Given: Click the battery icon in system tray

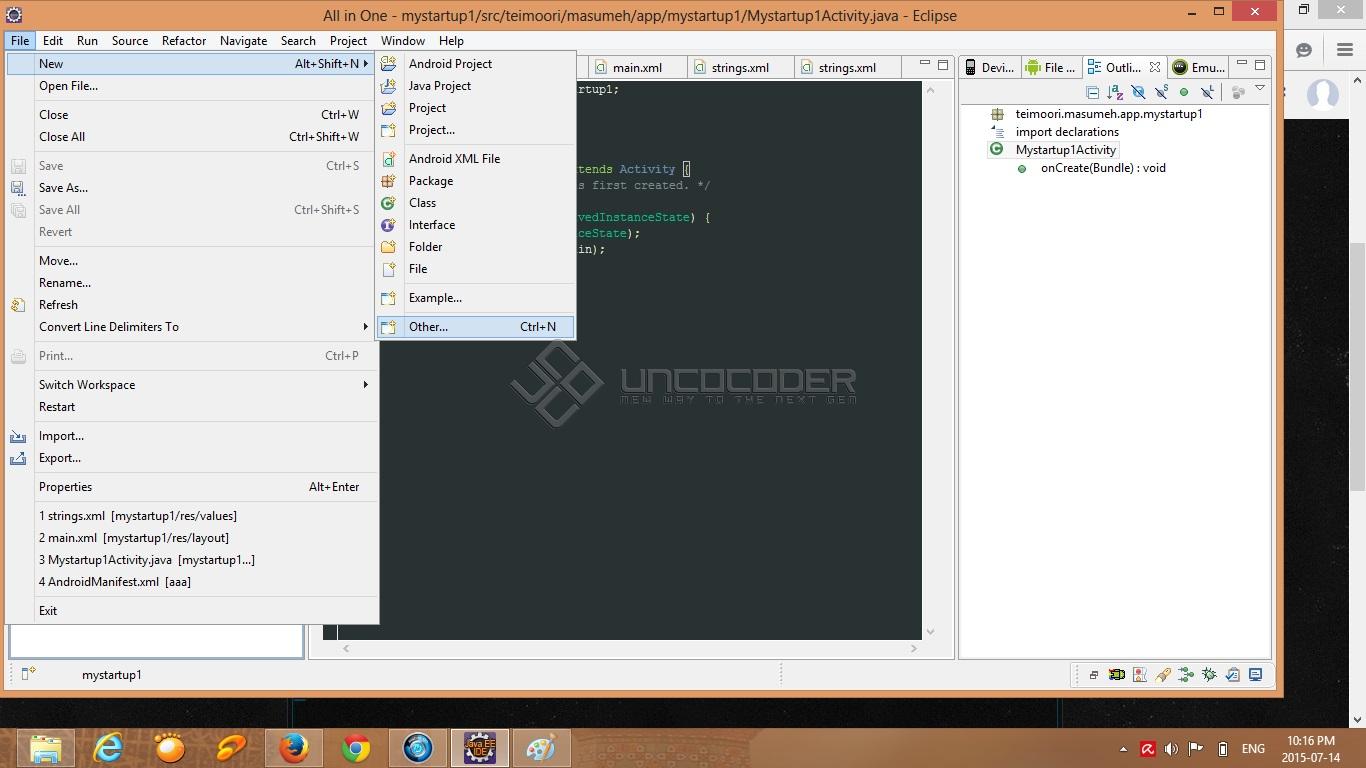Looking at the screenshot, I should coord(1222,748).
